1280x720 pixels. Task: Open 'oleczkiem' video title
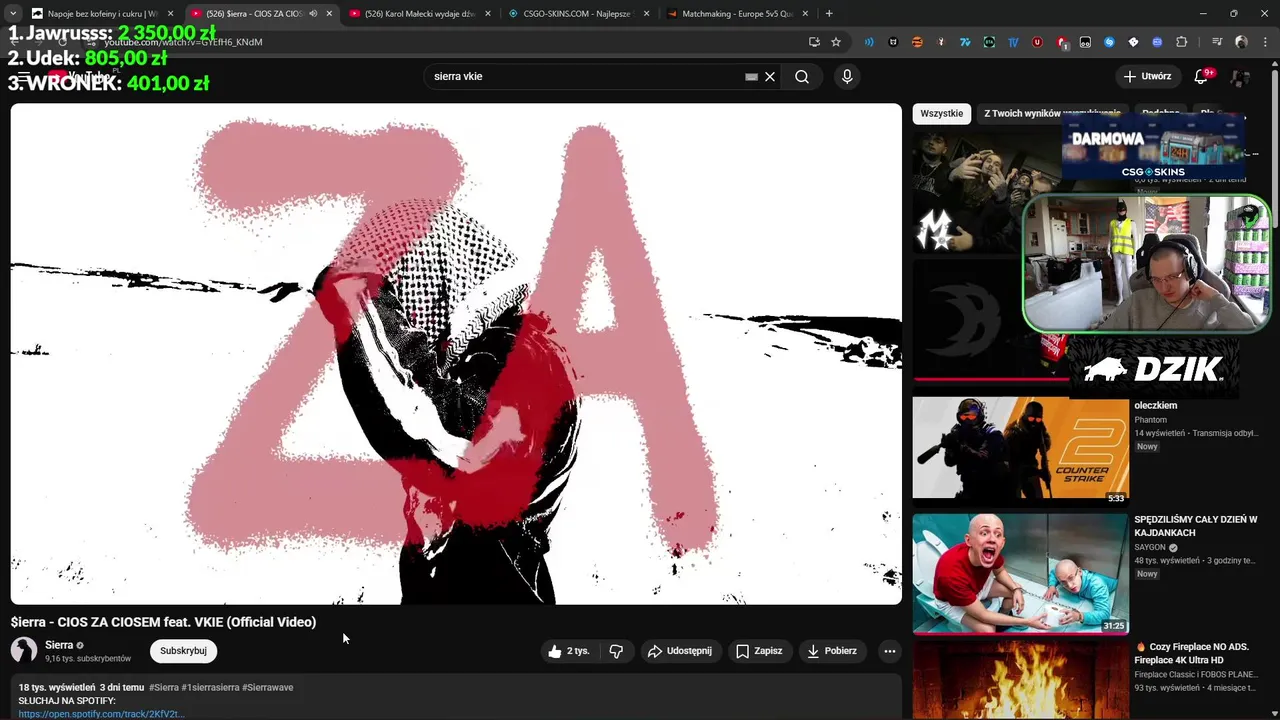(1155, 405)
